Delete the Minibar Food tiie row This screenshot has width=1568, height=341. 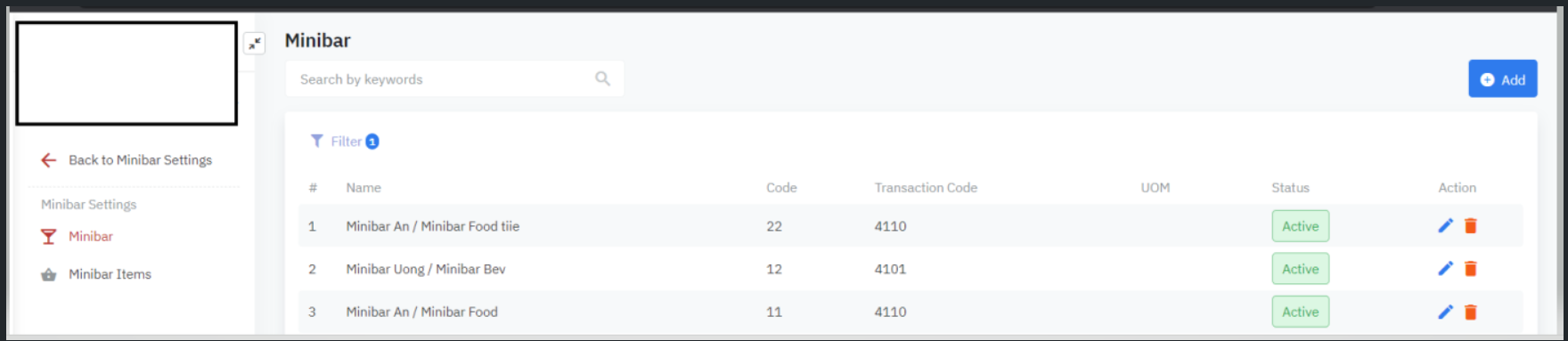click(x=1471, y=226)
